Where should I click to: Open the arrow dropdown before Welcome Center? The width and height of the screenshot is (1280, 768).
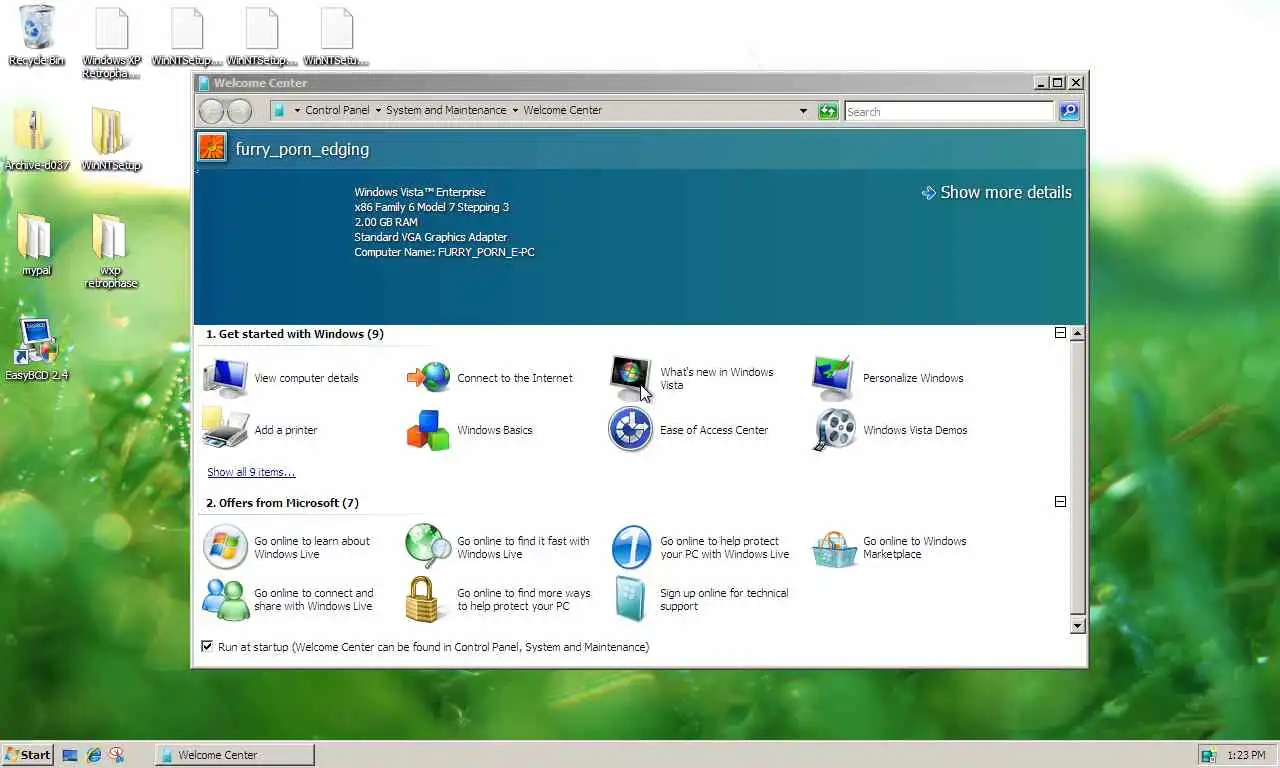[x=515, y=111]
